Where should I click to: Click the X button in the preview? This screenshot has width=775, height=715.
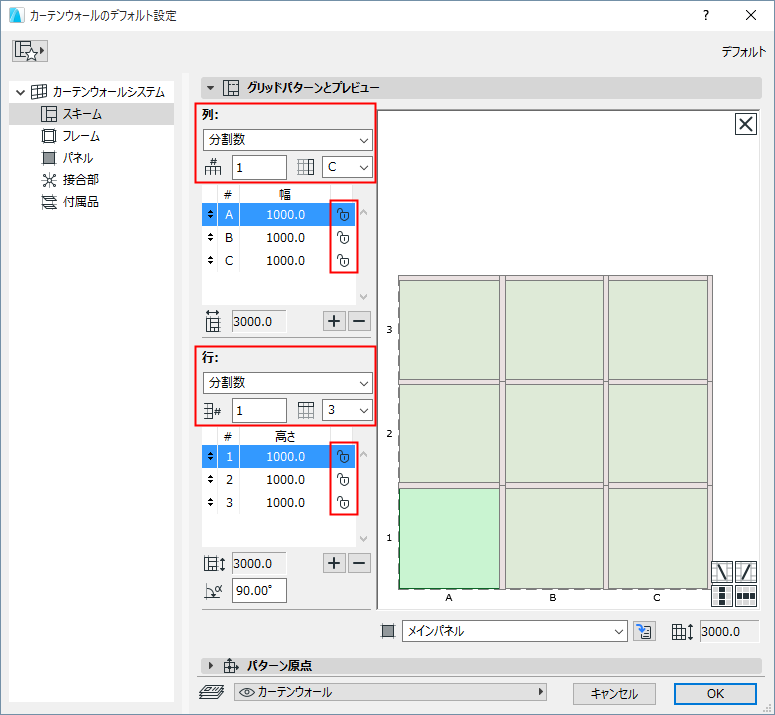click(745, 124)
